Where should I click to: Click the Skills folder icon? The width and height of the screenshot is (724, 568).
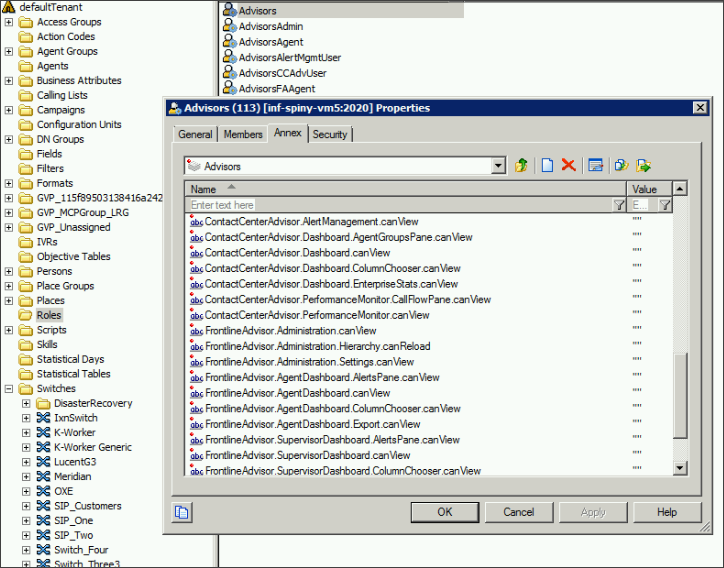coord(26,345)
